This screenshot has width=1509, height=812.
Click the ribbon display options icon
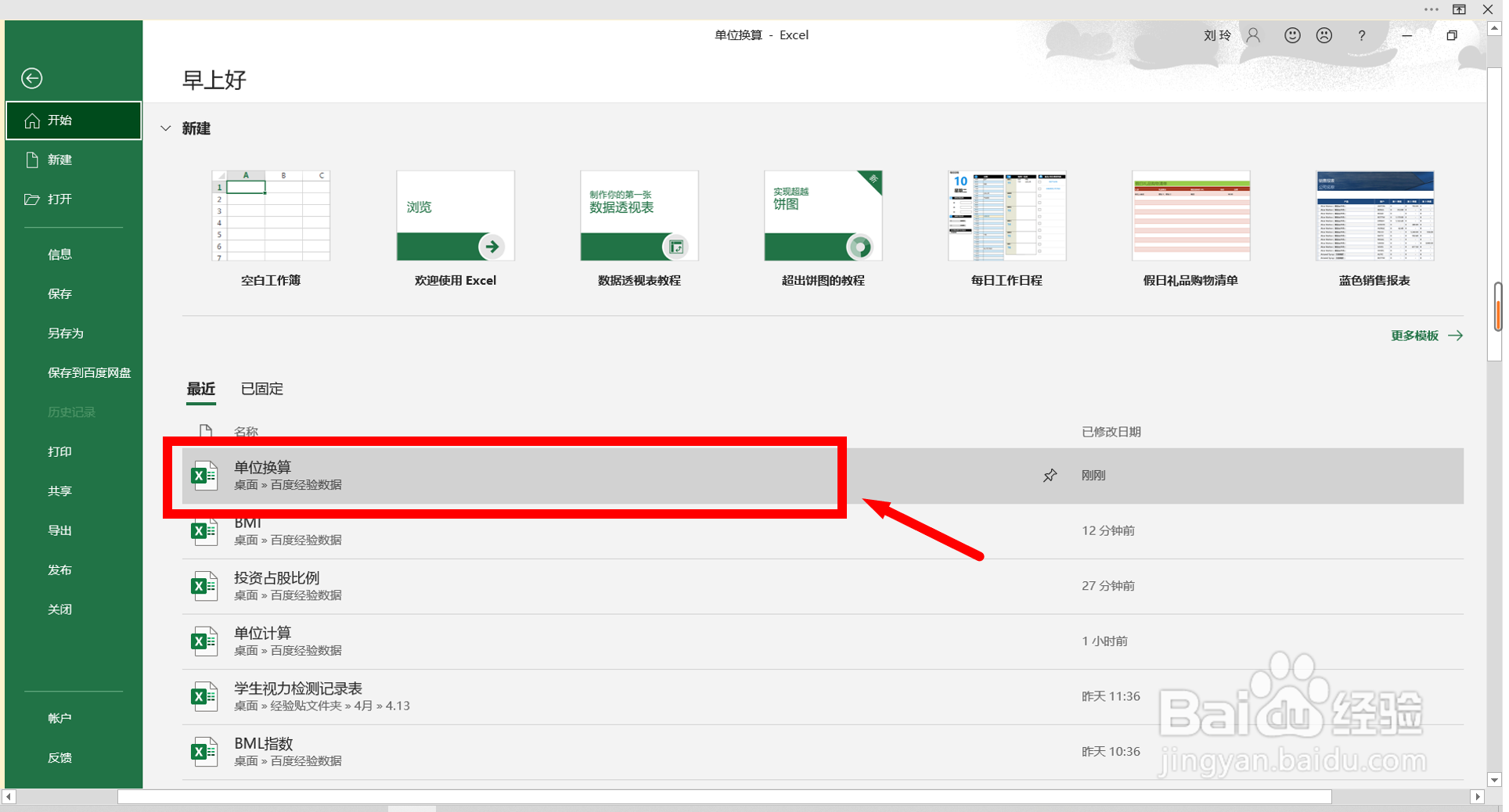(1459, 9)
